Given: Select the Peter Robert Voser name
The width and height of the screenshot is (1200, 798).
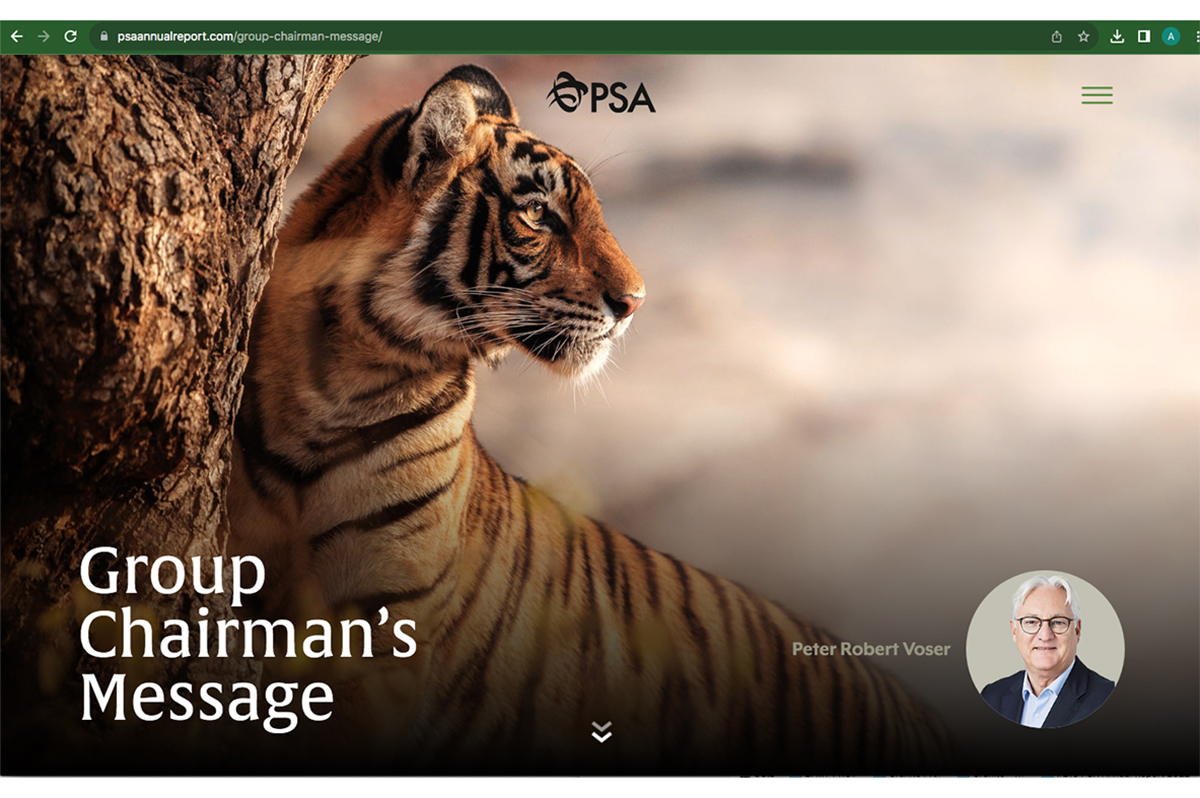Looking at the screenshot, I should point(871,649).
